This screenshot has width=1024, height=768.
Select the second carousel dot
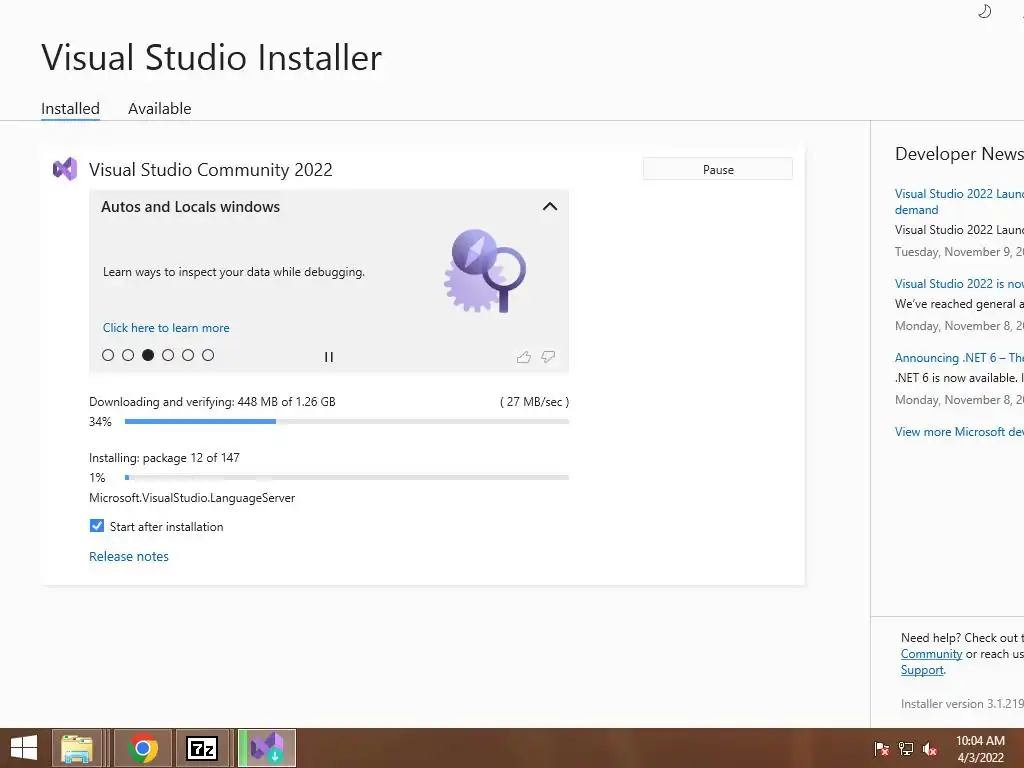click(128, 355)
